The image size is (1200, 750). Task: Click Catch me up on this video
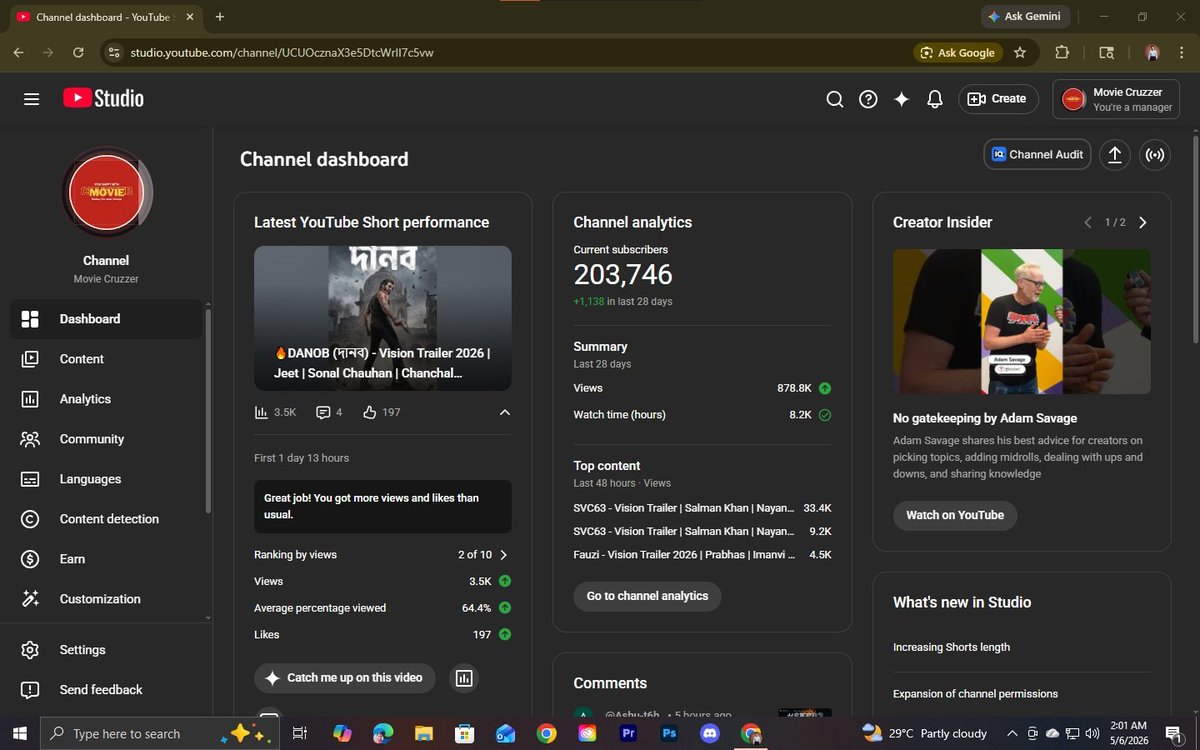345,678
